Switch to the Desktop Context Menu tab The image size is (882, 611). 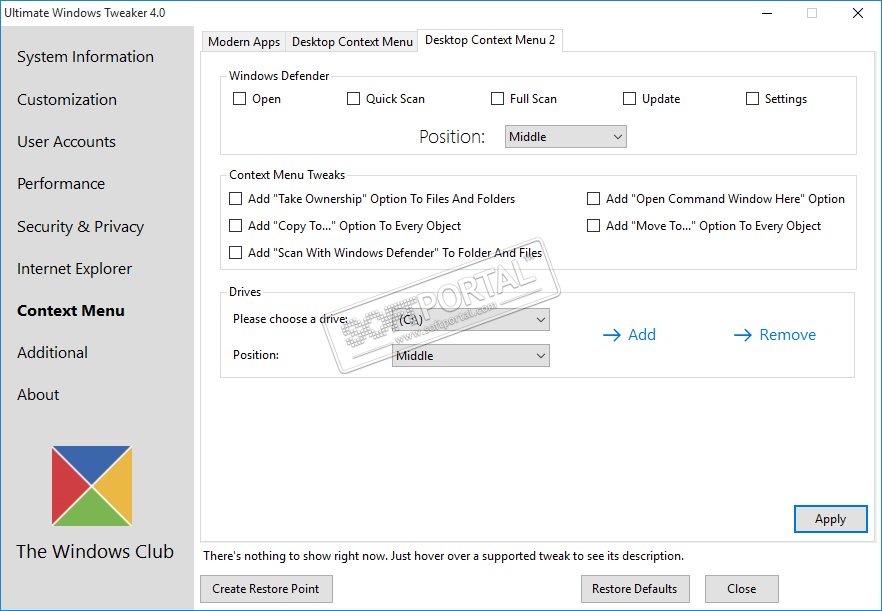point(352,42)
